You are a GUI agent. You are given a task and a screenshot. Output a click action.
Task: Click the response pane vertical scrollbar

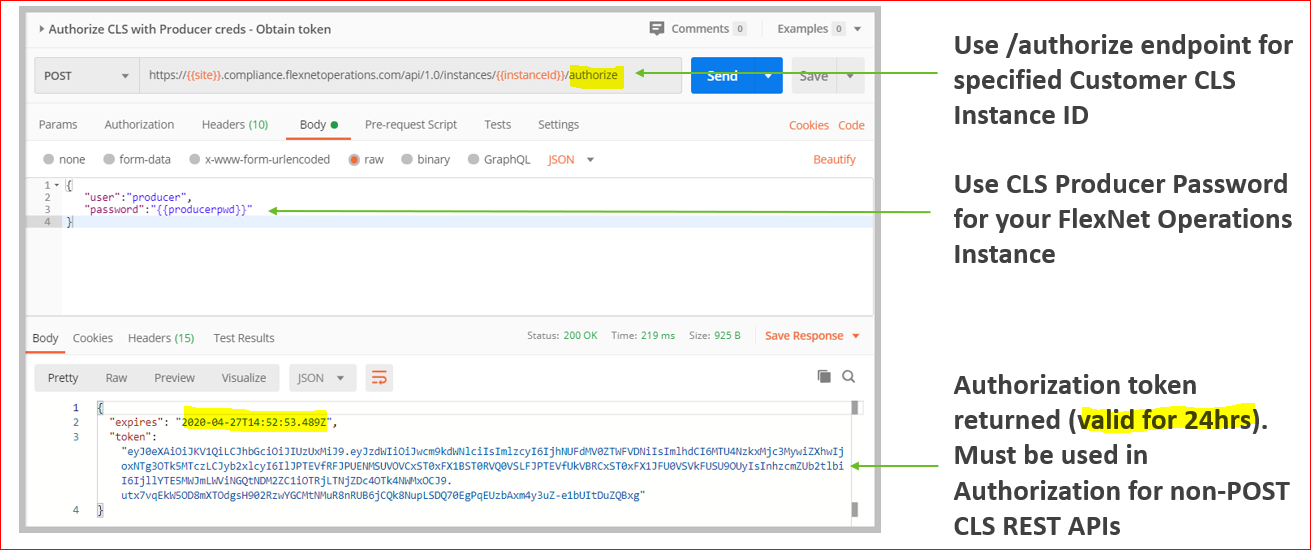click(x=855, y=460)
